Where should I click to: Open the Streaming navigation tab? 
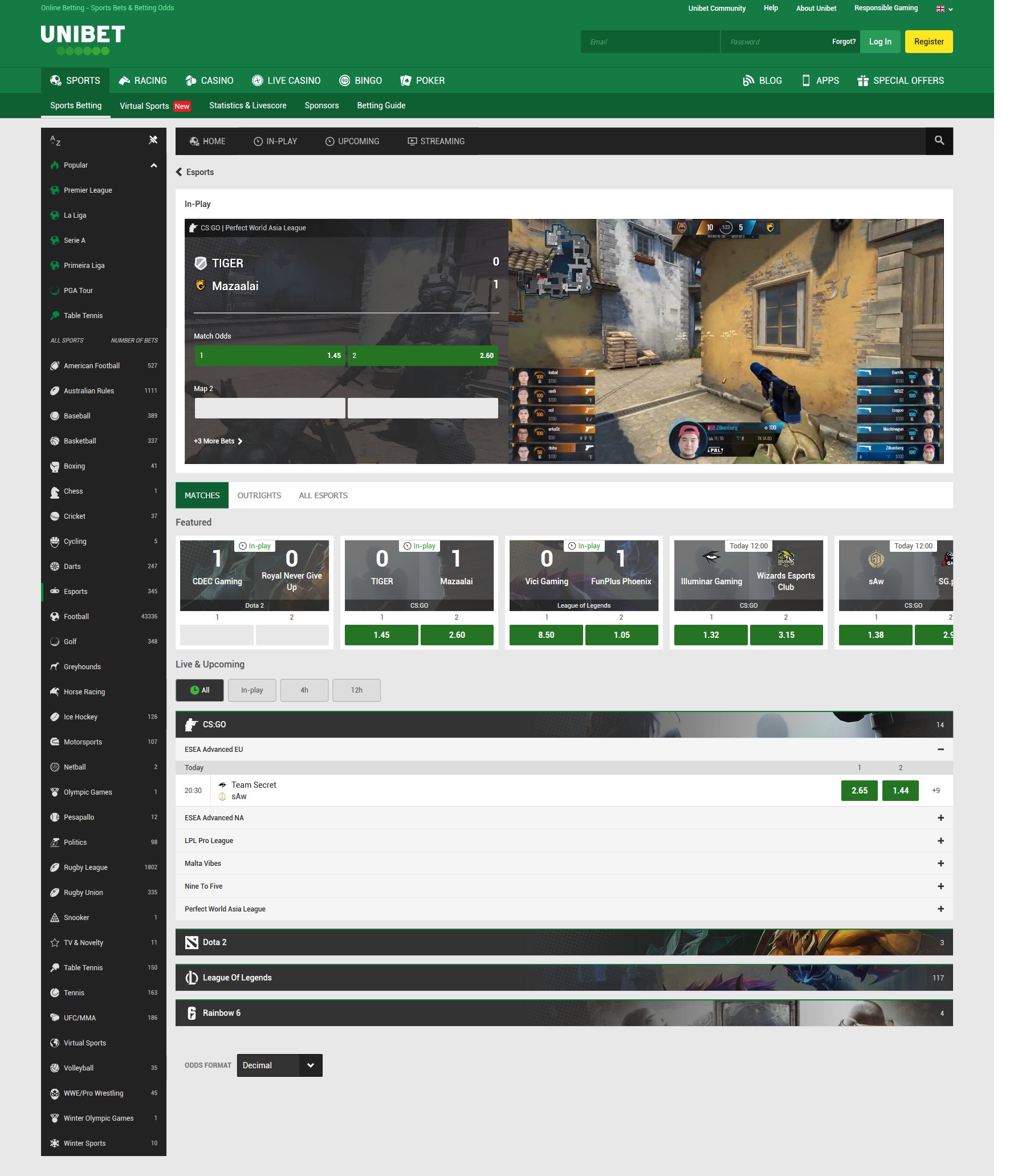coord(435,141)
